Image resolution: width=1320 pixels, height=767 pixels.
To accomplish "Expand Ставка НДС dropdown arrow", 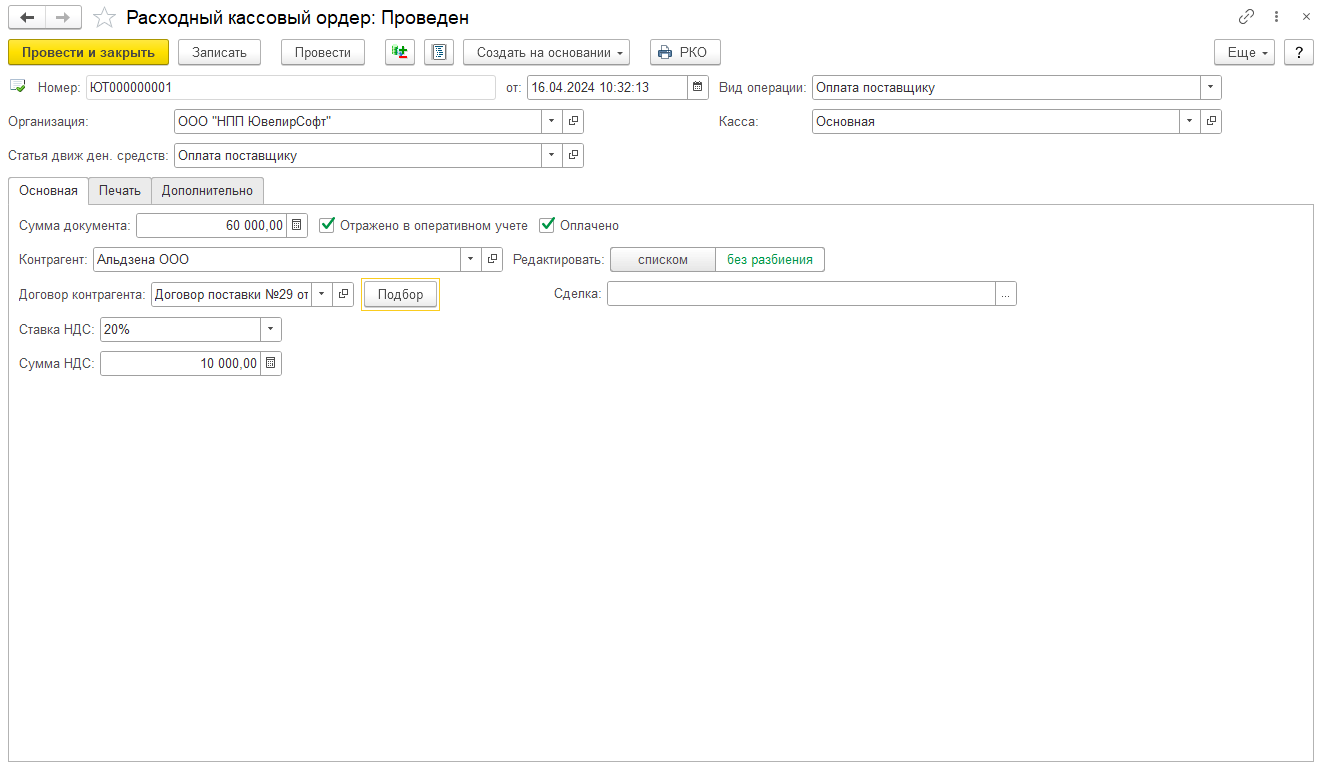I will click(x=271, y=329).
